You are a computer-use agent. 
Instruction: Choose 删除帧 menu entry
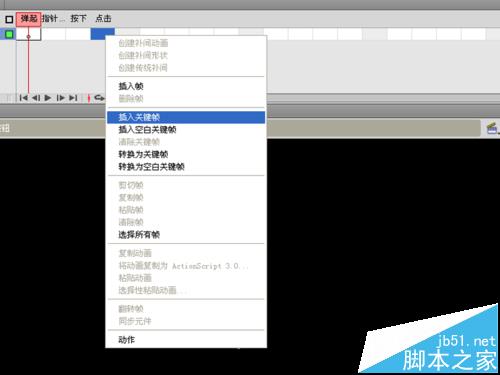click(x=186, y=99)
